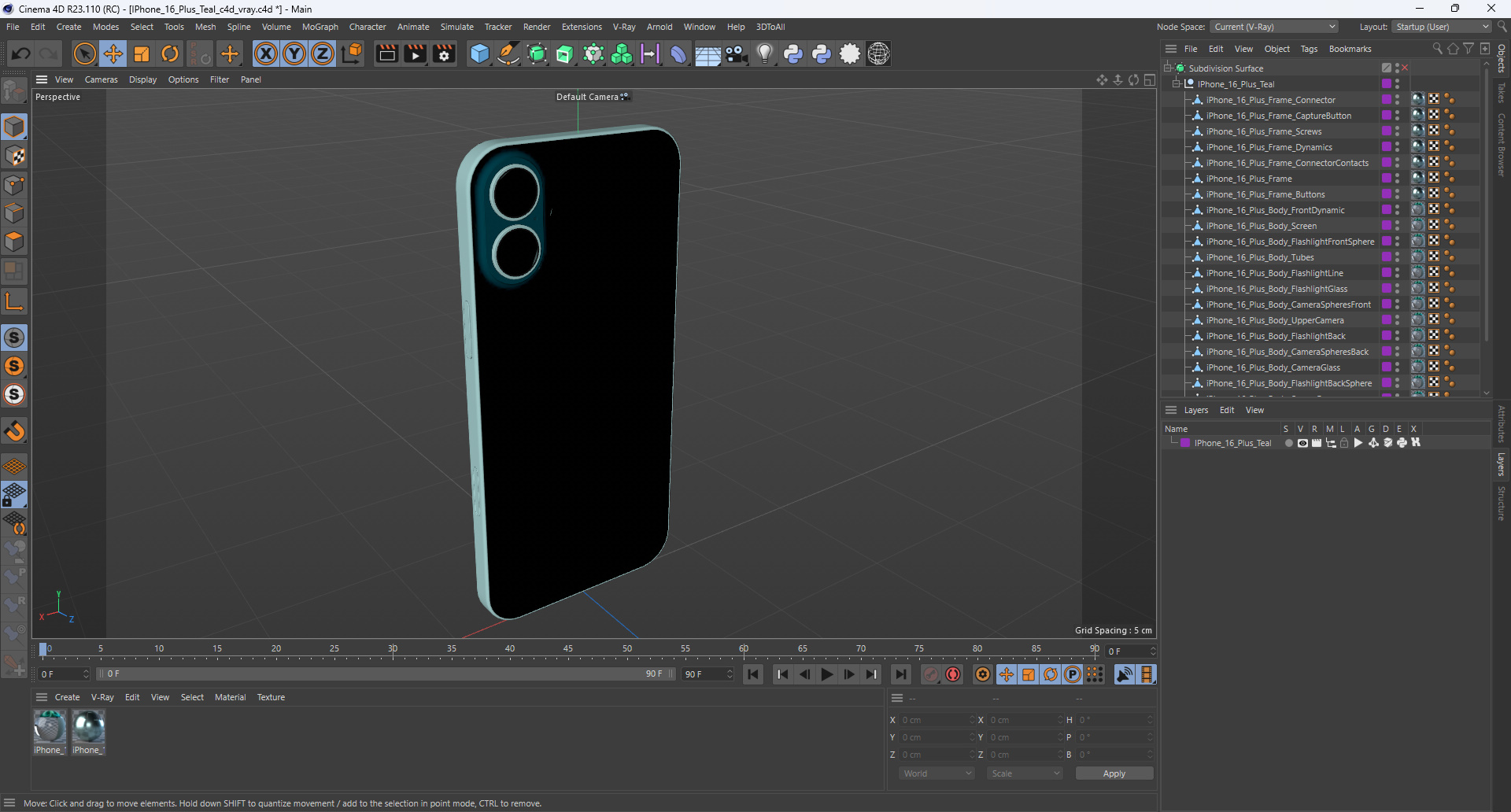This screenshot has width=1511, height=812.
Task: Open the Structure side tab
Action: point(1502,504)
